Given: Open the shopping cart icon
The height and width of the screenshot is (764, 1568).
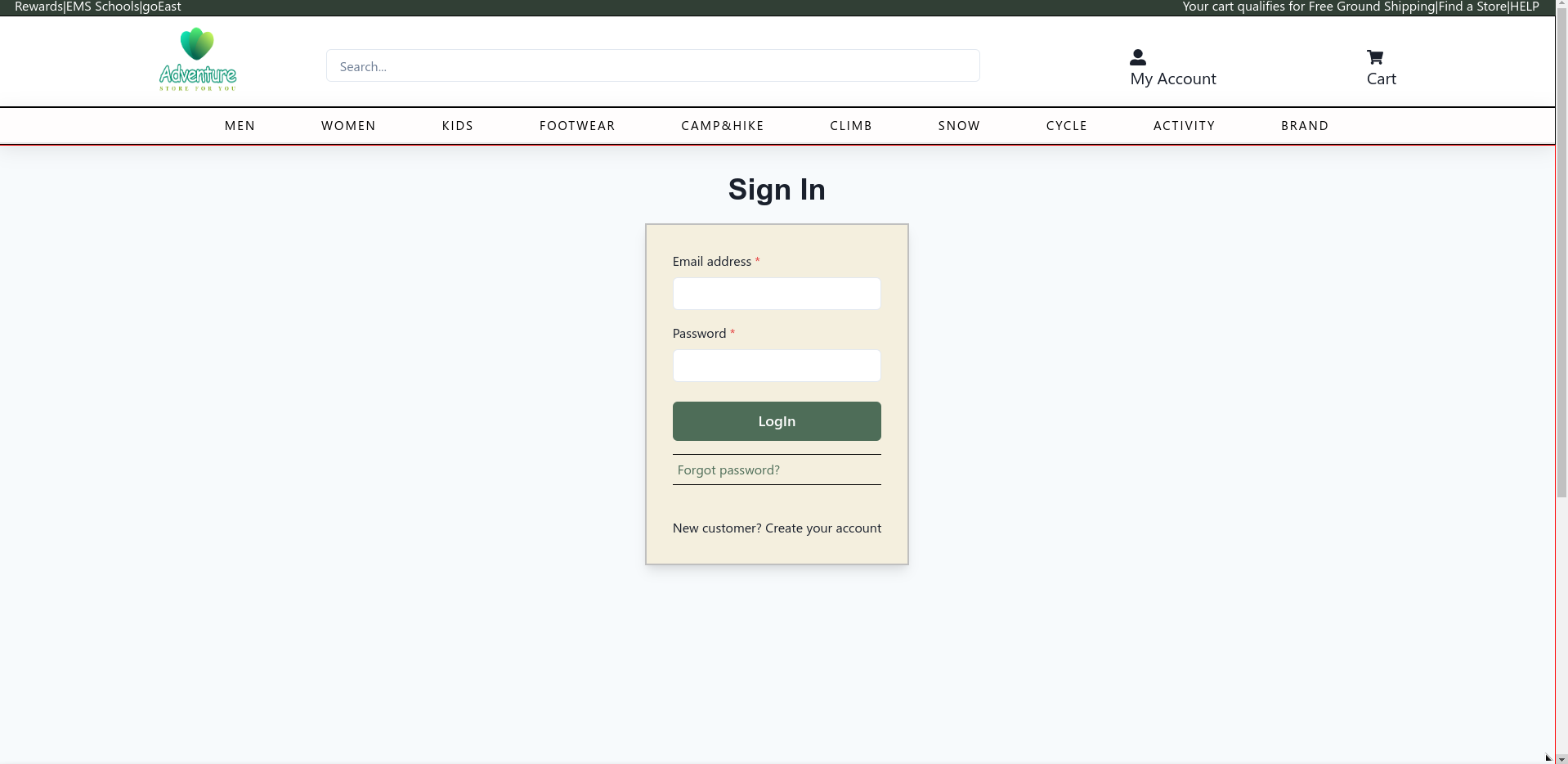Looking at the screenshot, I should pyautogui.click(x=1375, y=57).
